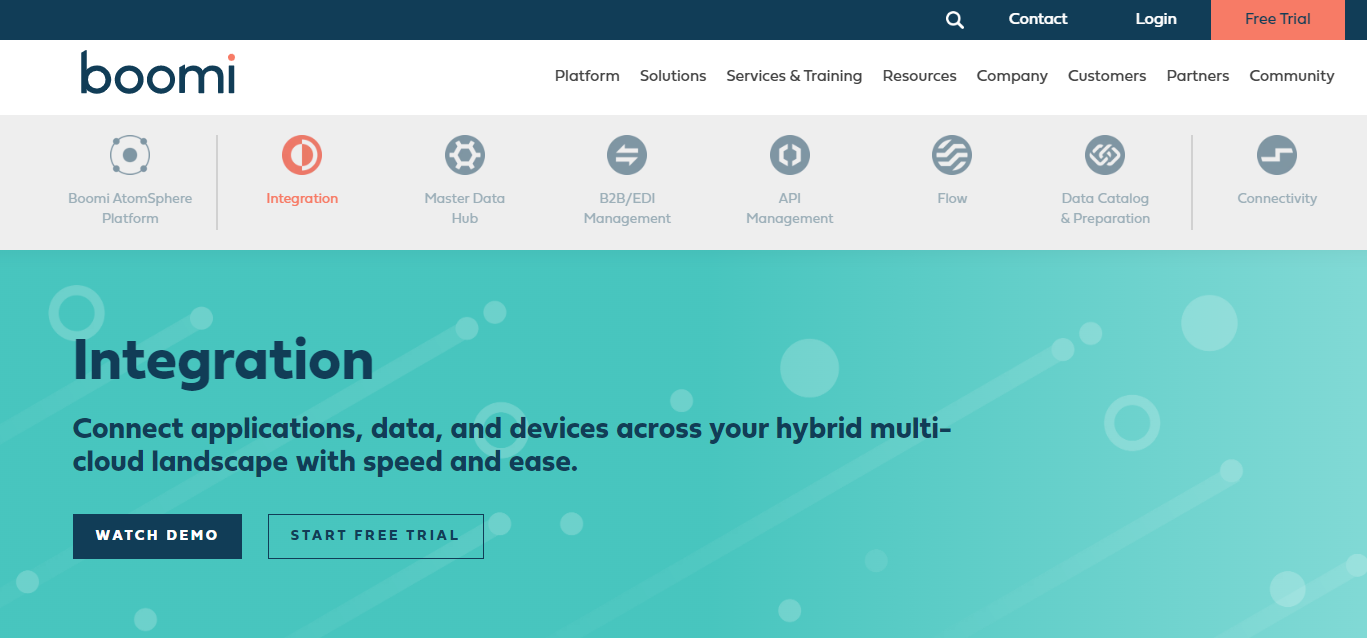1367x638 pixels.
Task: Open the Master Data Hub icon
Action: pos(464,155)
